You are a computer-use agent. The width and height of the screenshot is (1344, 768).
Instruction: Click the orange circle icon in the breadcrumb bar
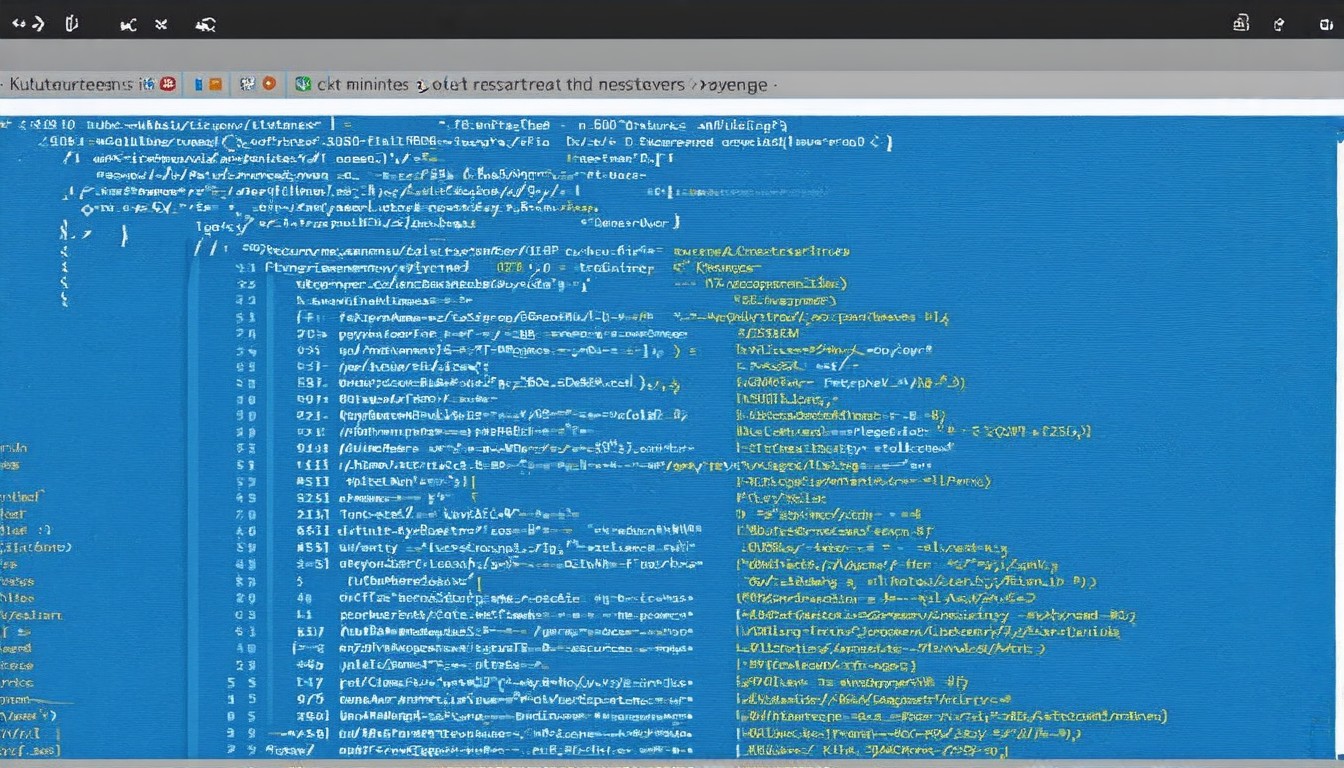coord(269,85)
